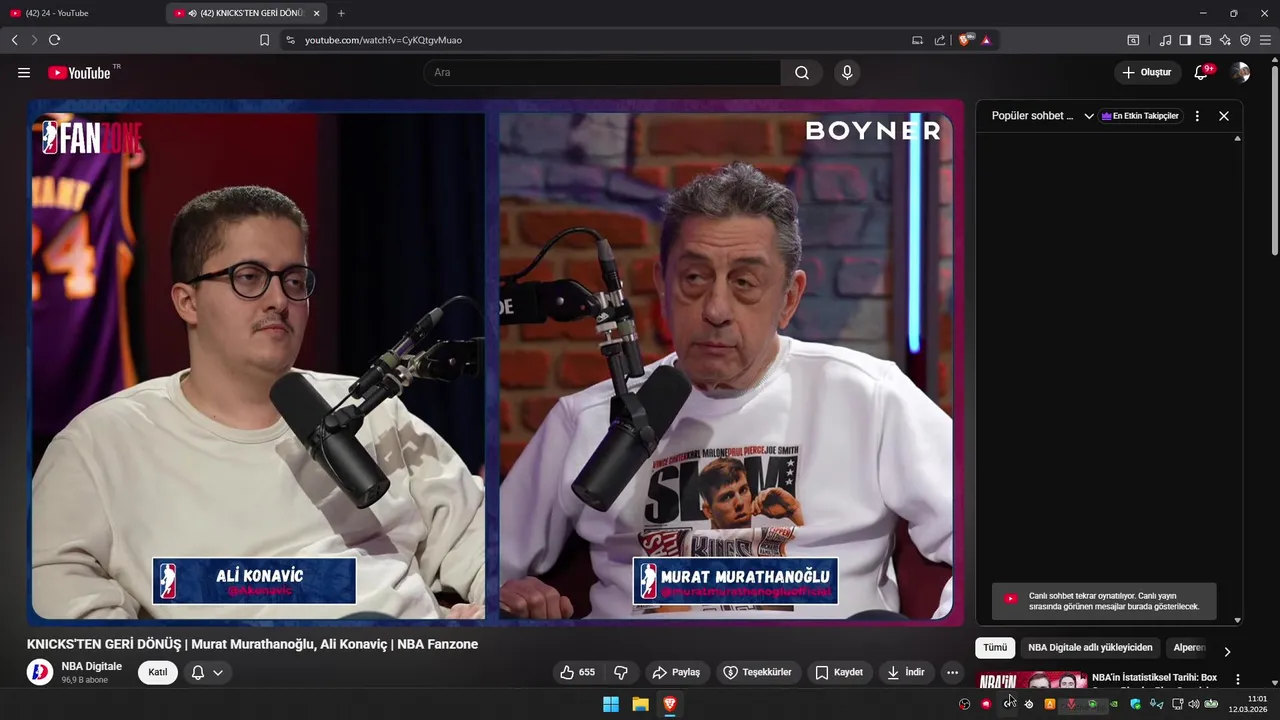Open File Explorer from taskbar
The width and height of the screenshot is (1280, 720).
[640, 704]
